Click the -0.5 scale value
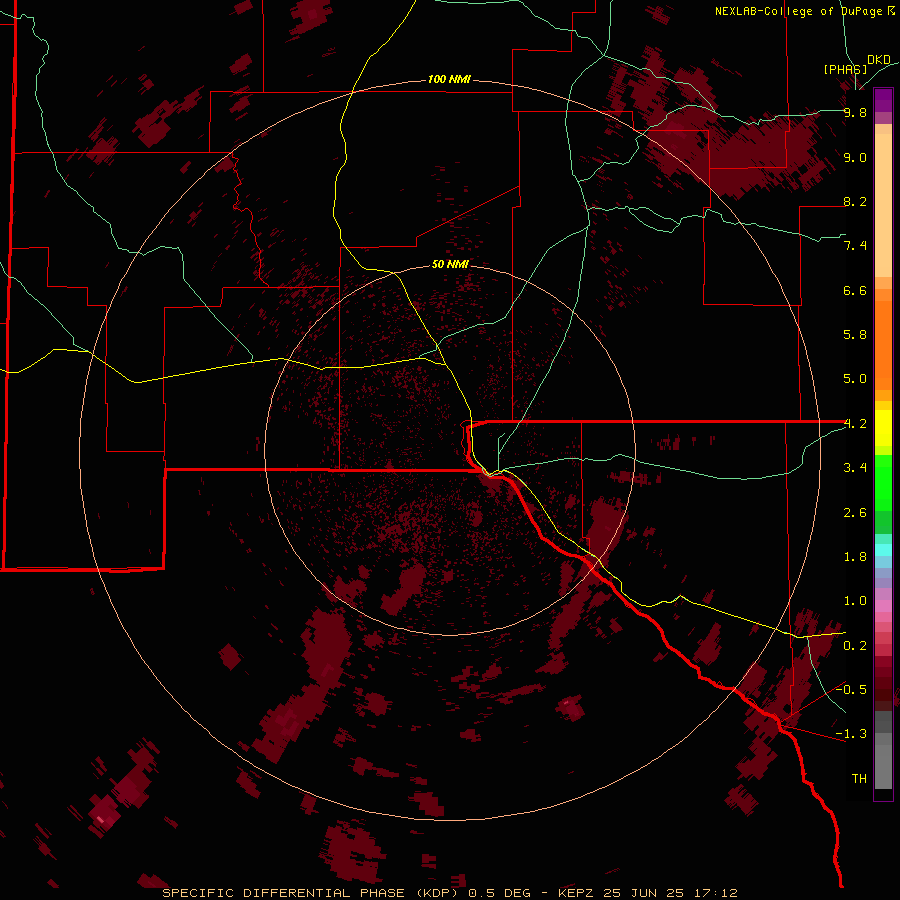900x900 pixels. click(851, 689)
